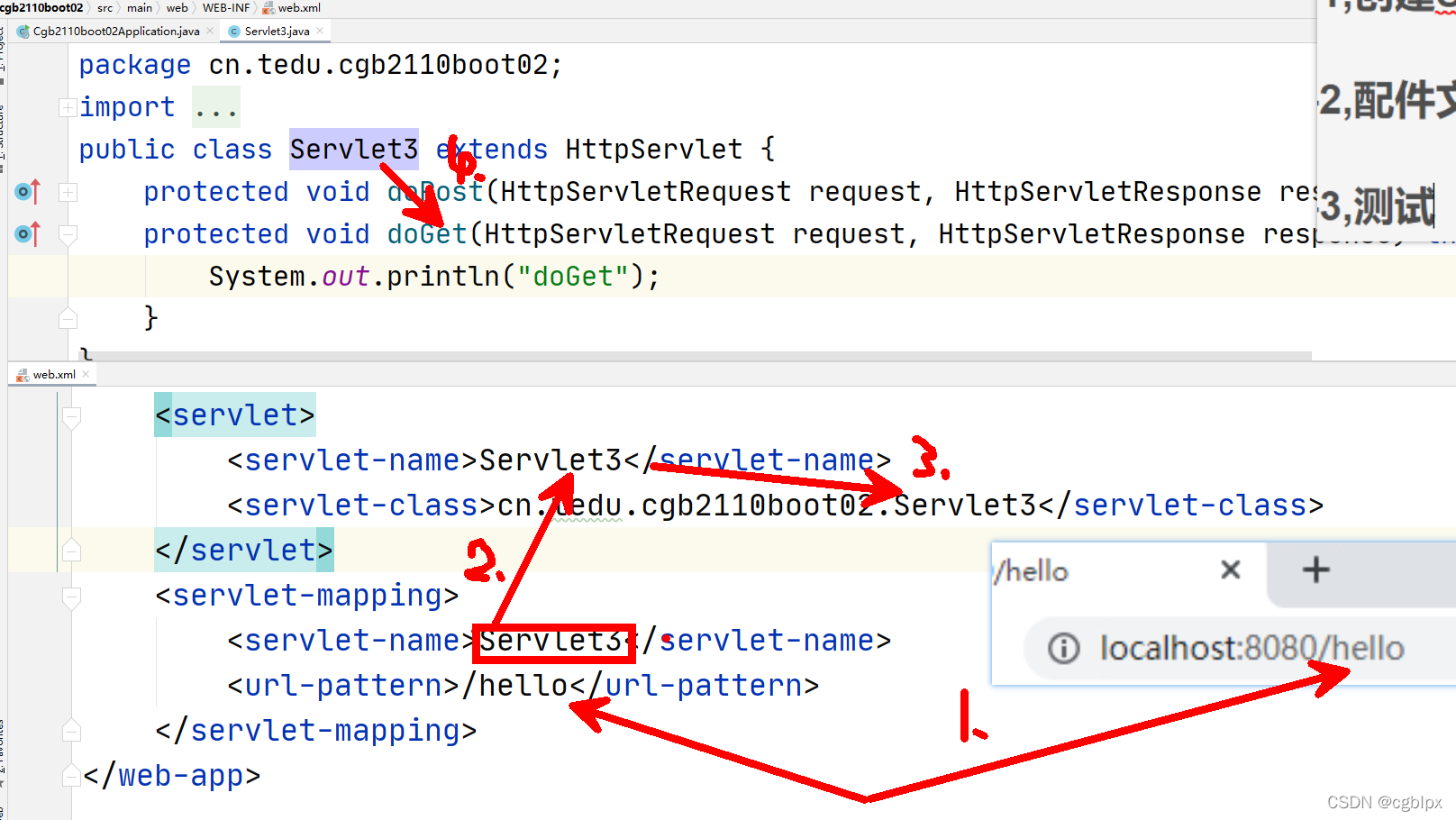Click the out field in System.out.println
This screenshot has height=820, width=1456.
(346, 277)
